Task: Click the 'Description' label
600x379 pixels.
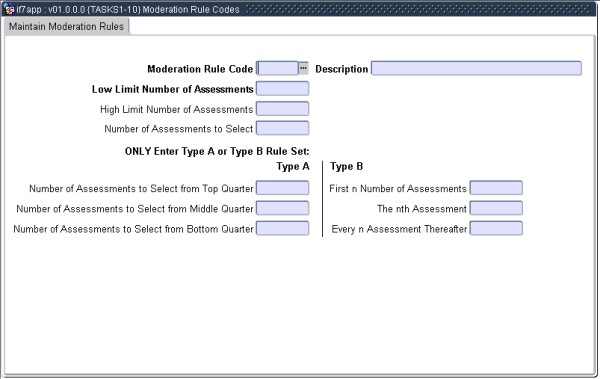Action: coord(342,69)
